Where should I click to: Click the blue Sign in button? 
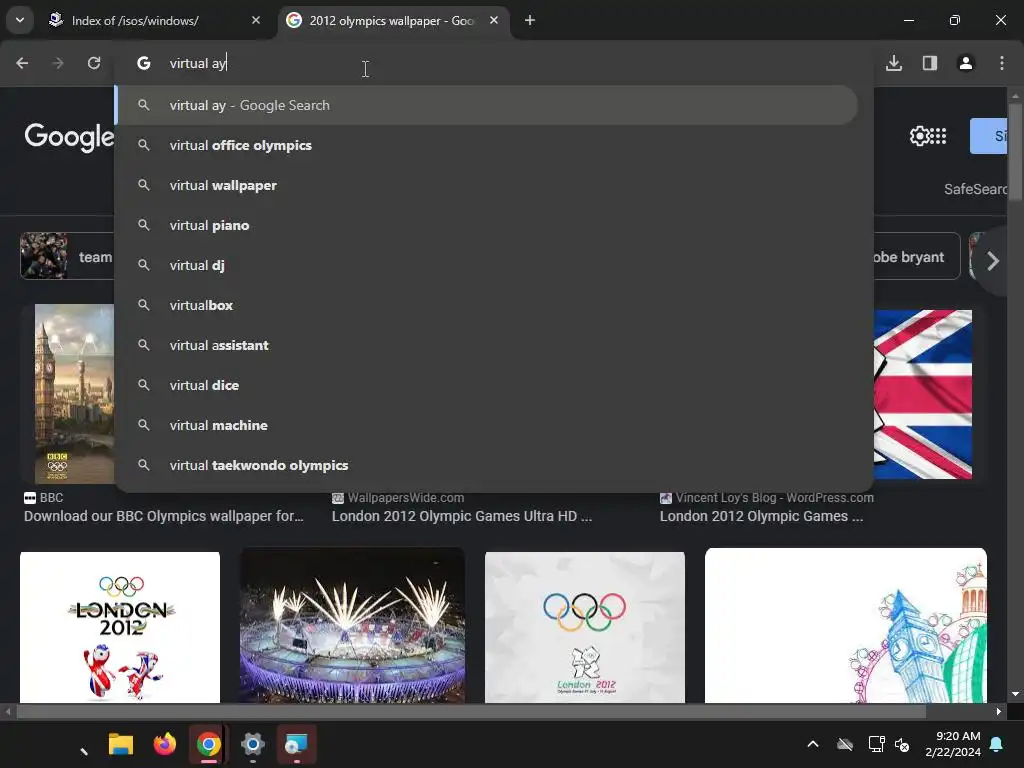(988, 136)
